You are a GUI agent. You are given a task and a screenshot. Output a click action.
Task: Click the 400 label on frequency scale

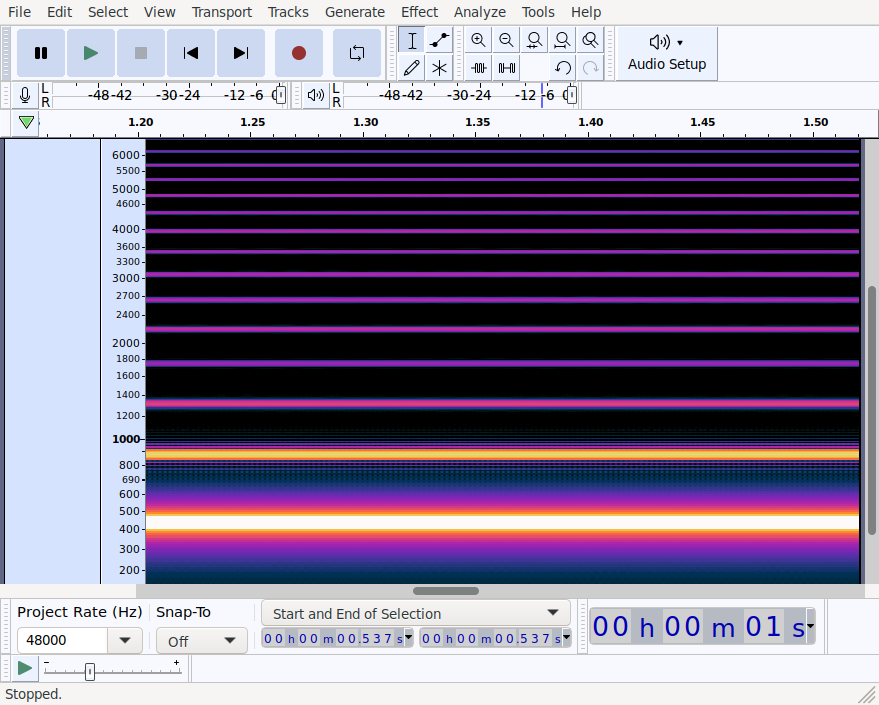[129, 529]
